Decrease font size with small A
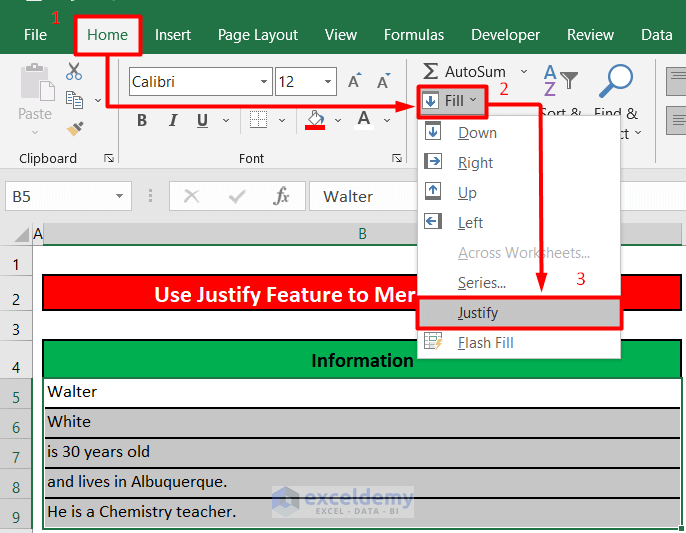The height and width of the screenshot is (533, 686). pos(383,81)
